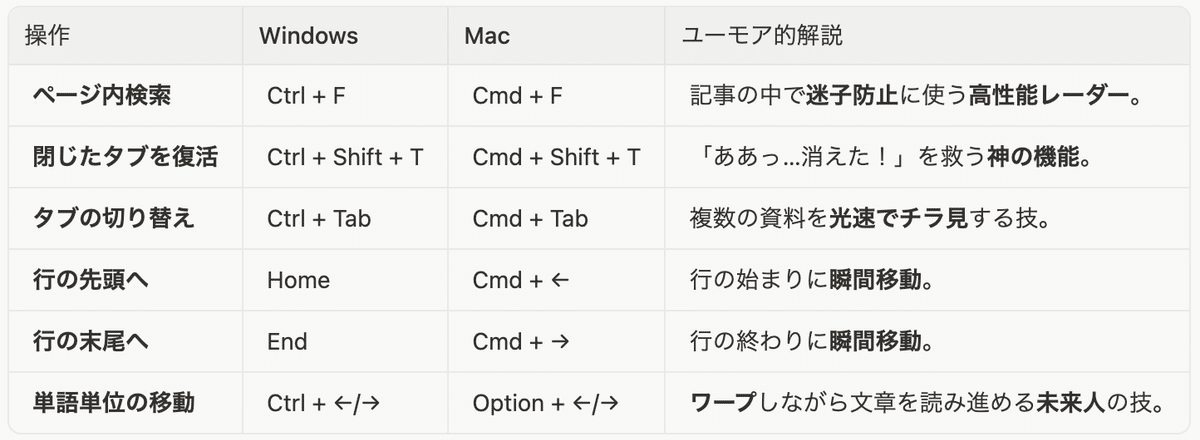Click the Cmd + Tab cell
This screenshot has height=440, width=1200.
coord(530,218)
